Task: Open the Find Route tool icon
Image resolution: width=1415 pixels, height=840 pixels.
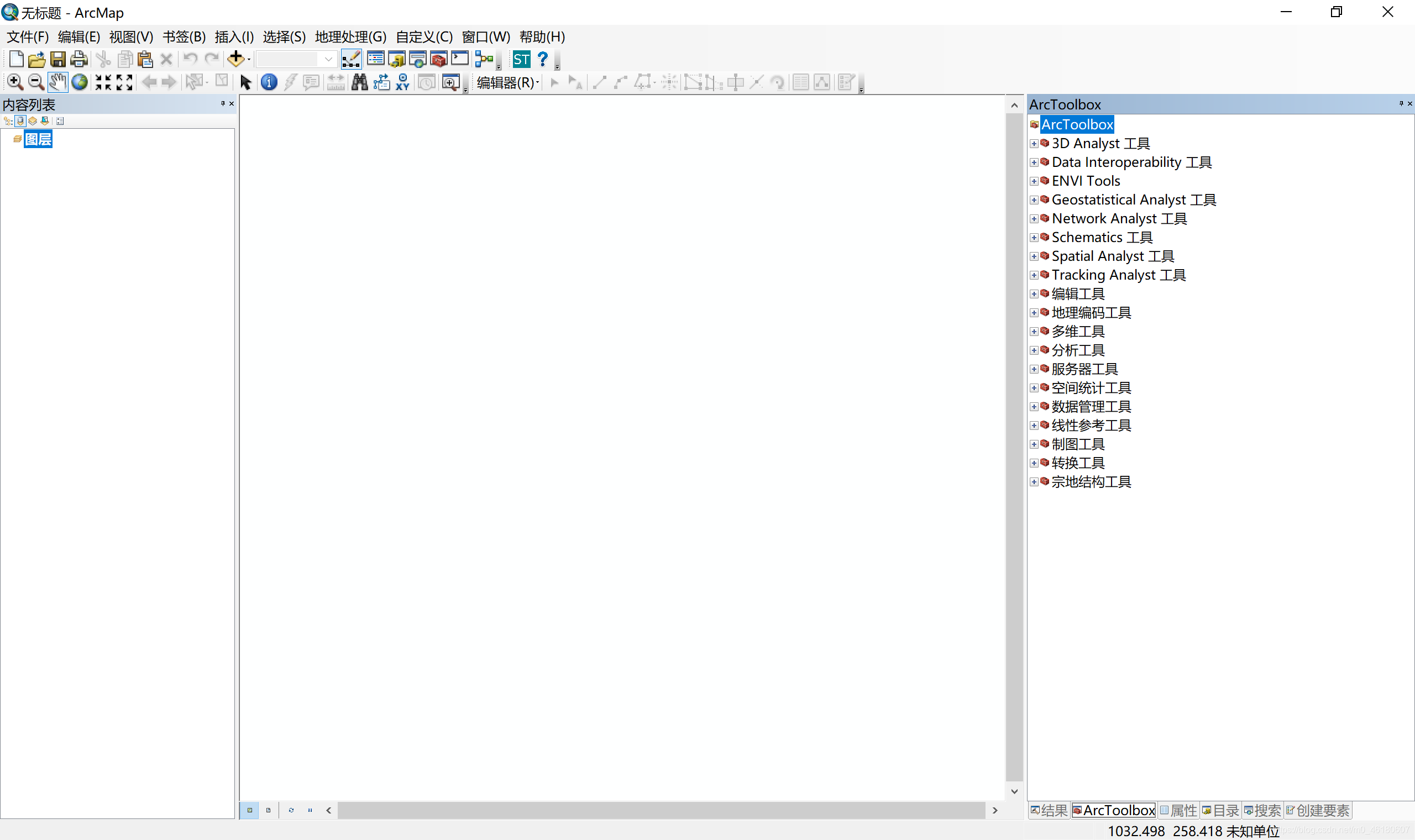Action: [x=381, y=82]
